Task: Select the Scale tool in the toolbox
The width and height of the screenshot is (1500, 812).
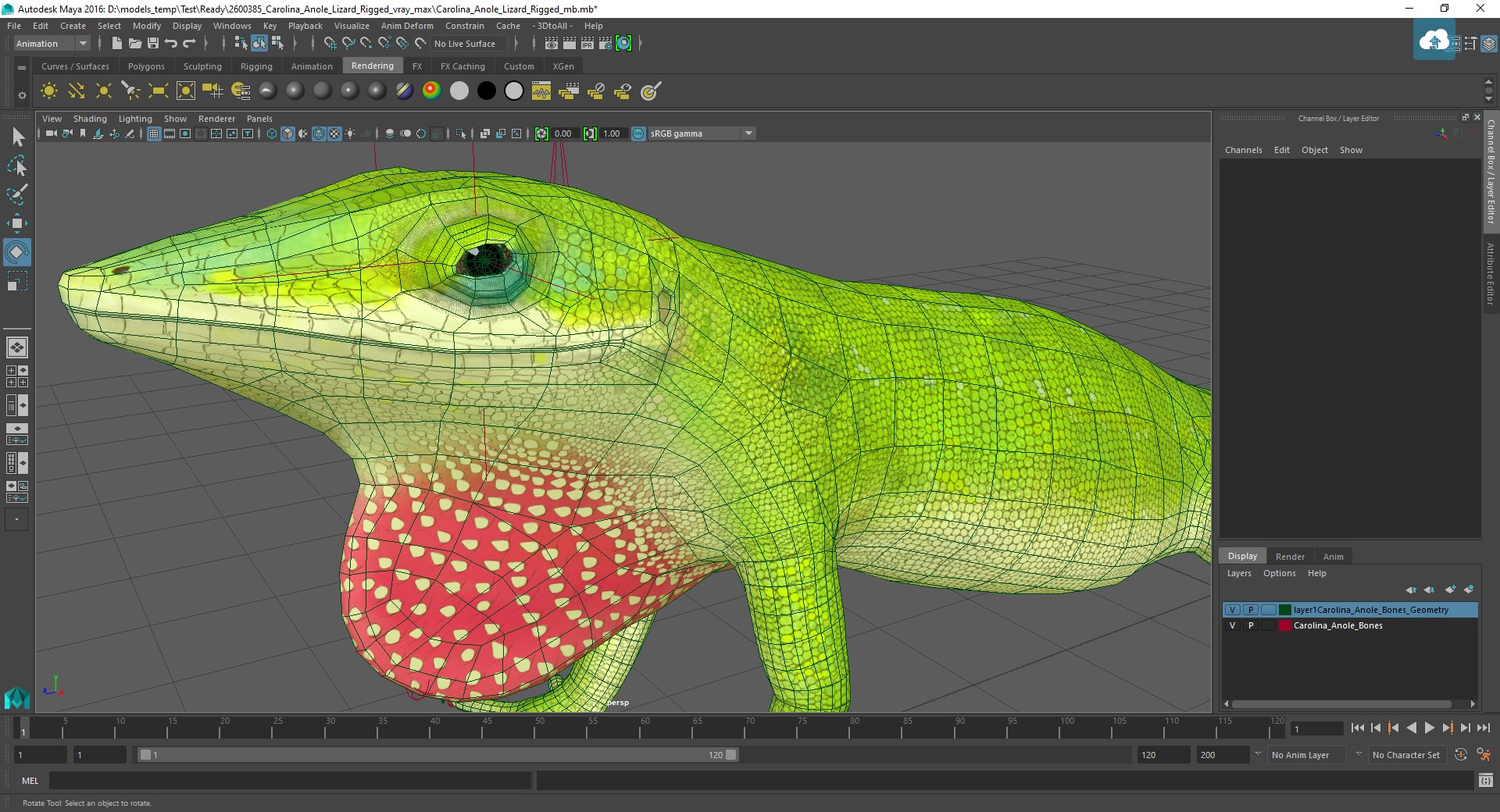Action: (x=16, y=281)
